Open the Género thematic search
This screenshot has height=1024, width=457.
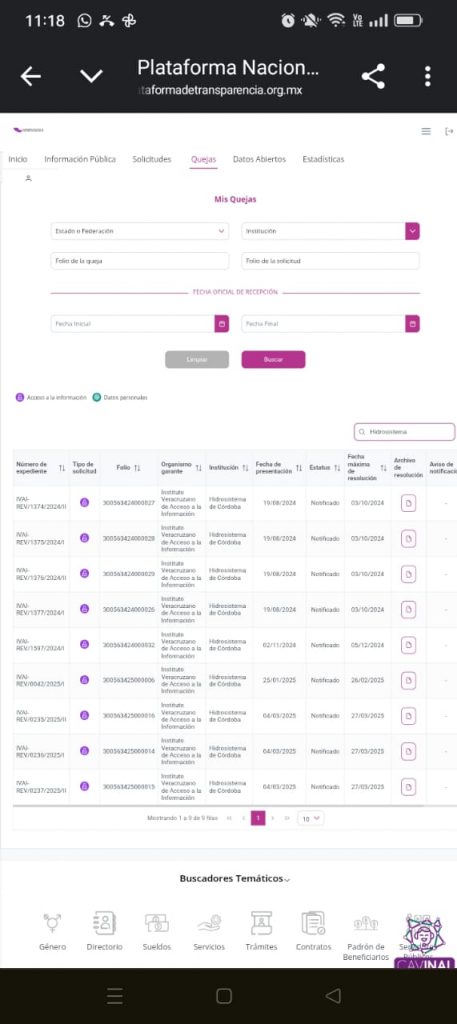(x=53, y=931)
